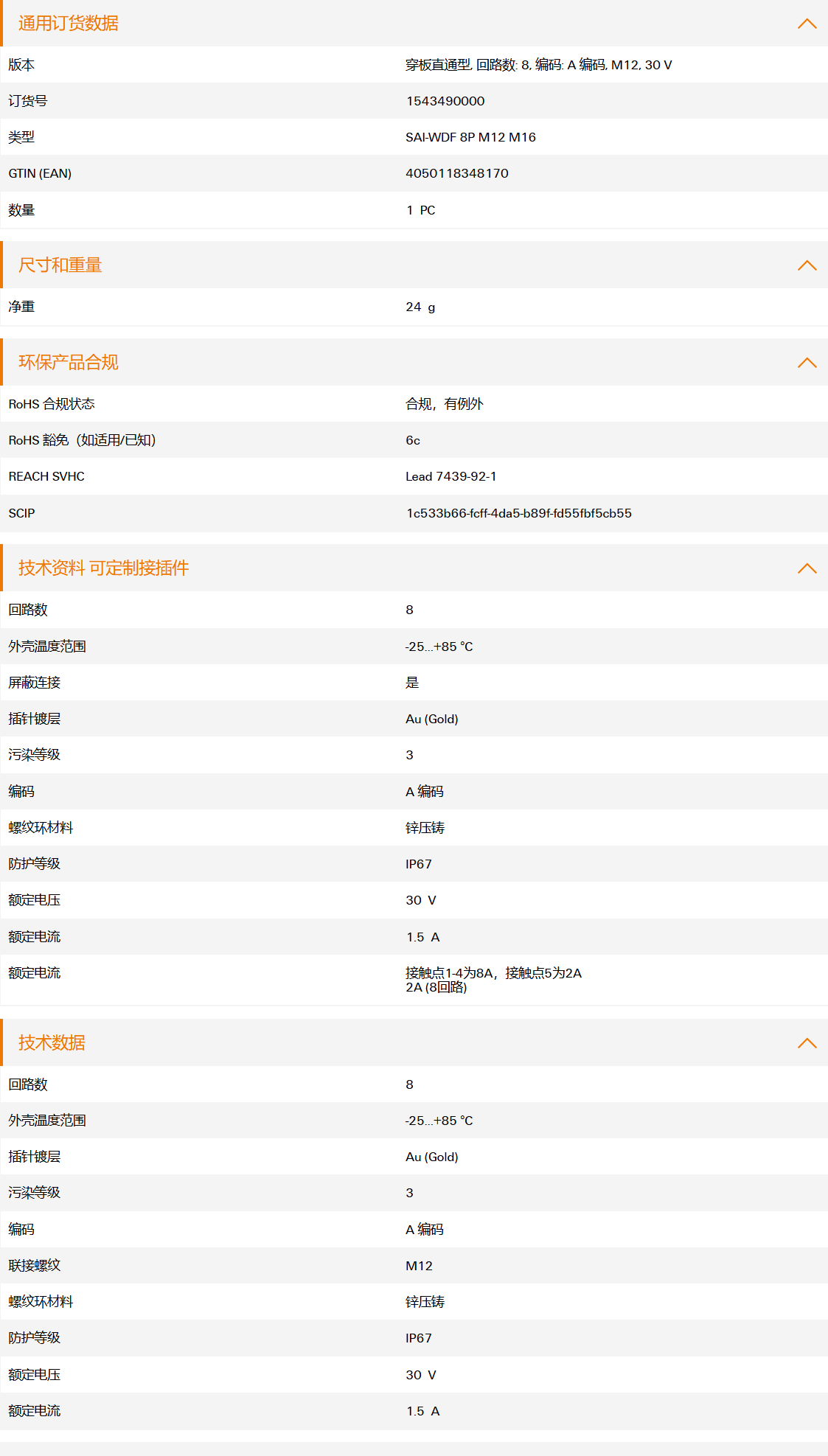The width and height of the screenshot is (828, 1456).
Task: Click the 订货号 label
Action: coord(28,101)
